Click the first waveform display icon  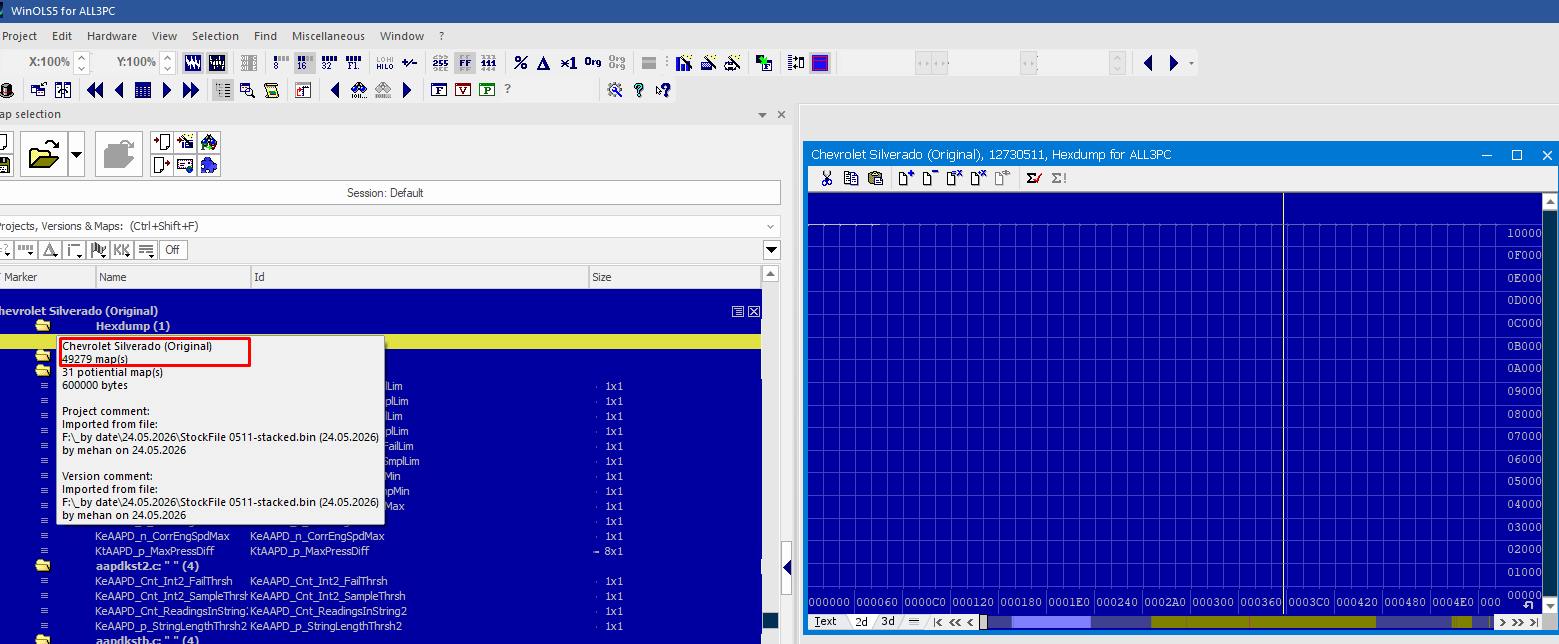[x=193, y=63]
